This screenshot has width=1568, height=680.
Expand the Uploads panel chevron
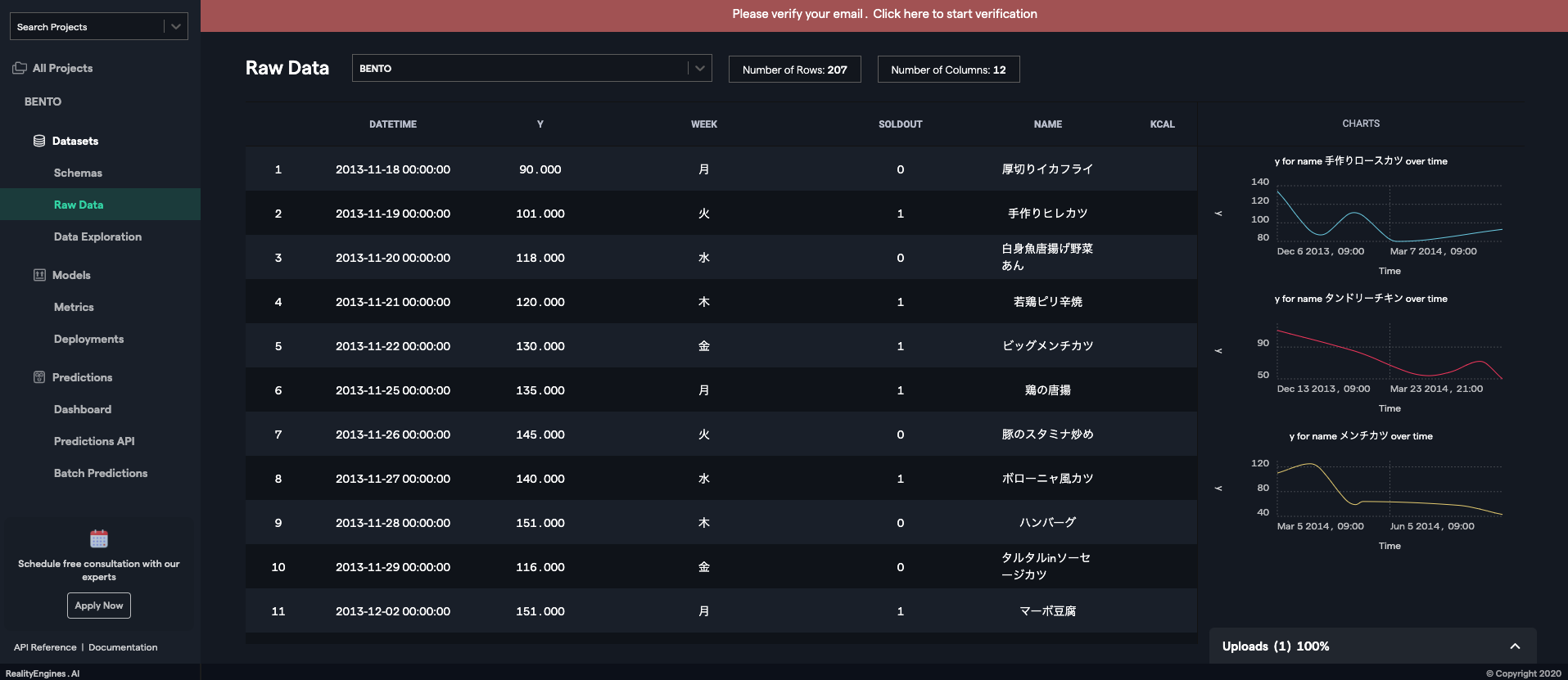coord(1515,646)
